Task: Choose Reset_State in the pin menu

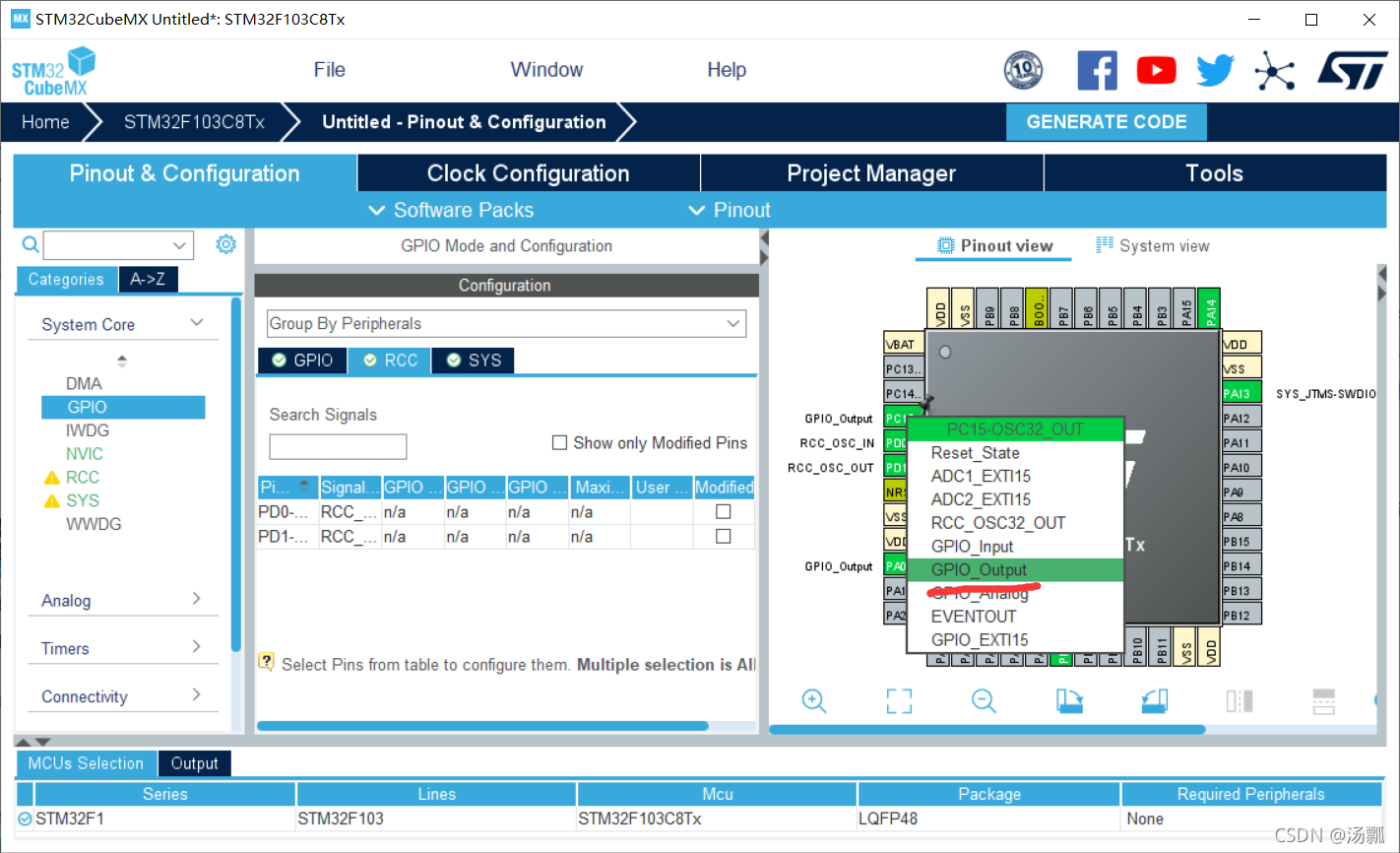Action: pyautogui.click(x=1015, y=453)
